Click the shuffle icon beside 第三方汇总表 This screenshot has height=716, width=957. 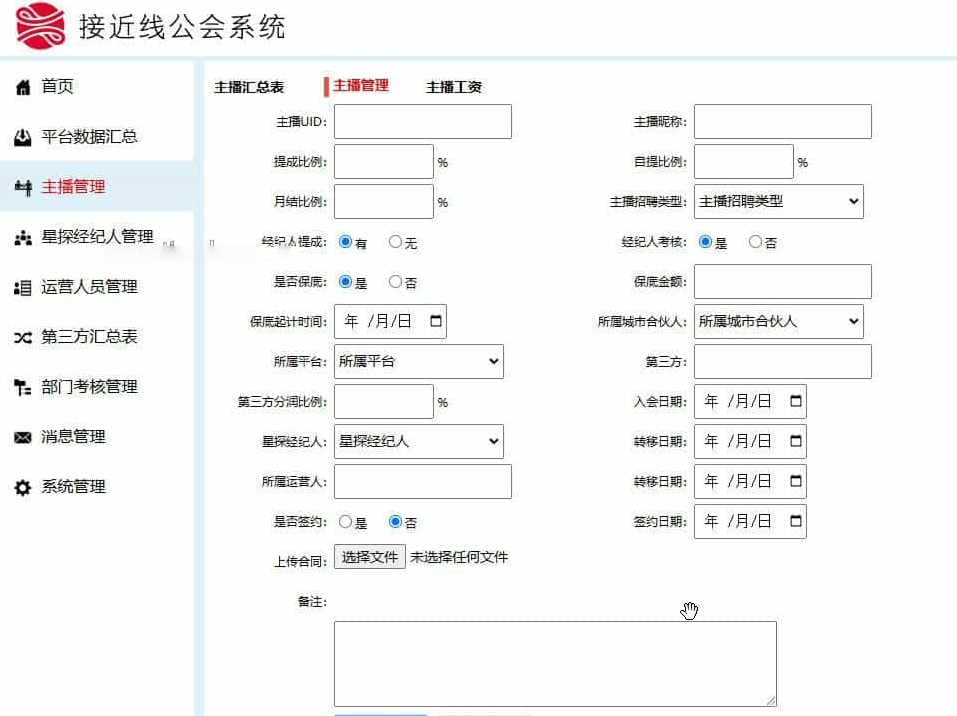pyautogui.click(x=23, y=338)
